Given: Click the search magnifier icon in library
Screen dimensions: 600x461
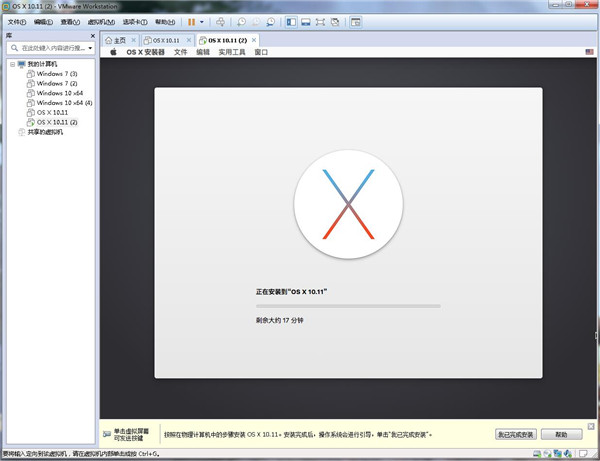Looking at the screenshot, I should (x=15, y=48).
